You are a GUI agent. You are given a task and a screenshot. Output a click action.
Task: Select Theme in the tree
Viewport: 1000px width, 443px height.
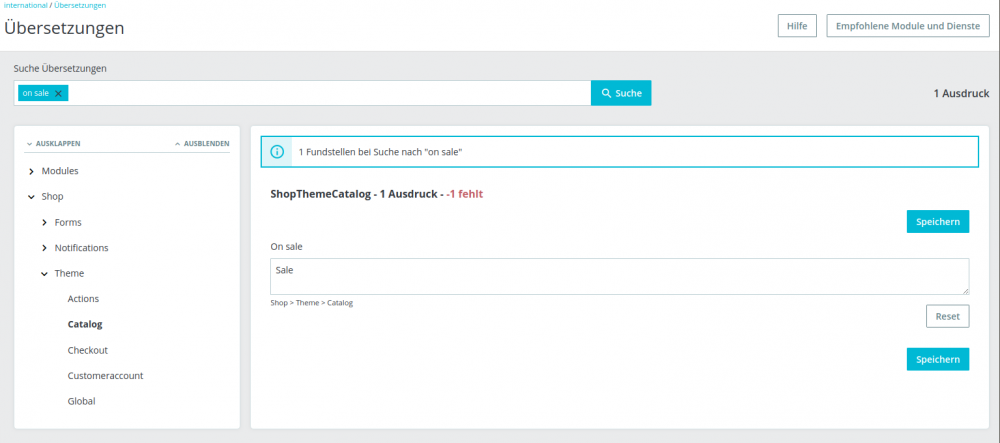tap(70, 273)
